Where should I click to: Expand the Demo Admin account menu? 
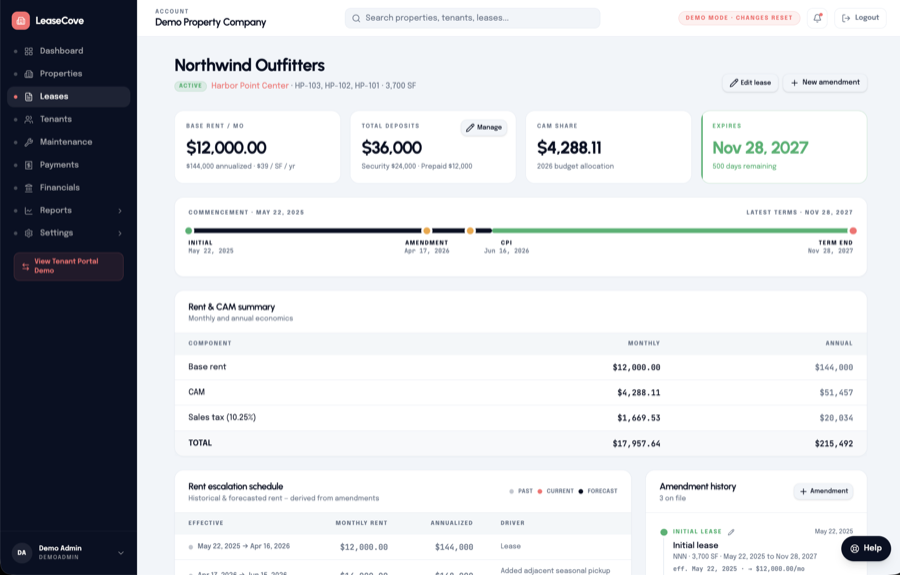[x=121, y=553]
